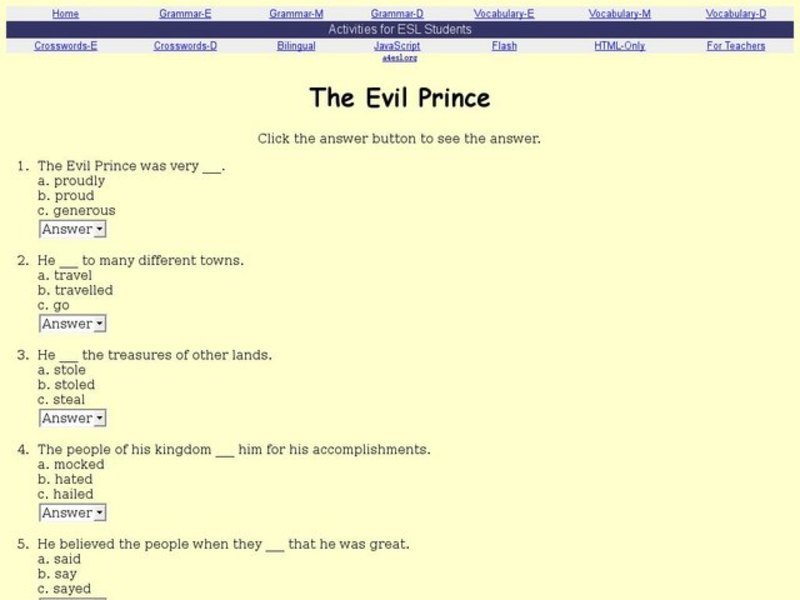The image size is (800, 600).
Task: Open the For Teachers page
Action: (x=734, y=45)
